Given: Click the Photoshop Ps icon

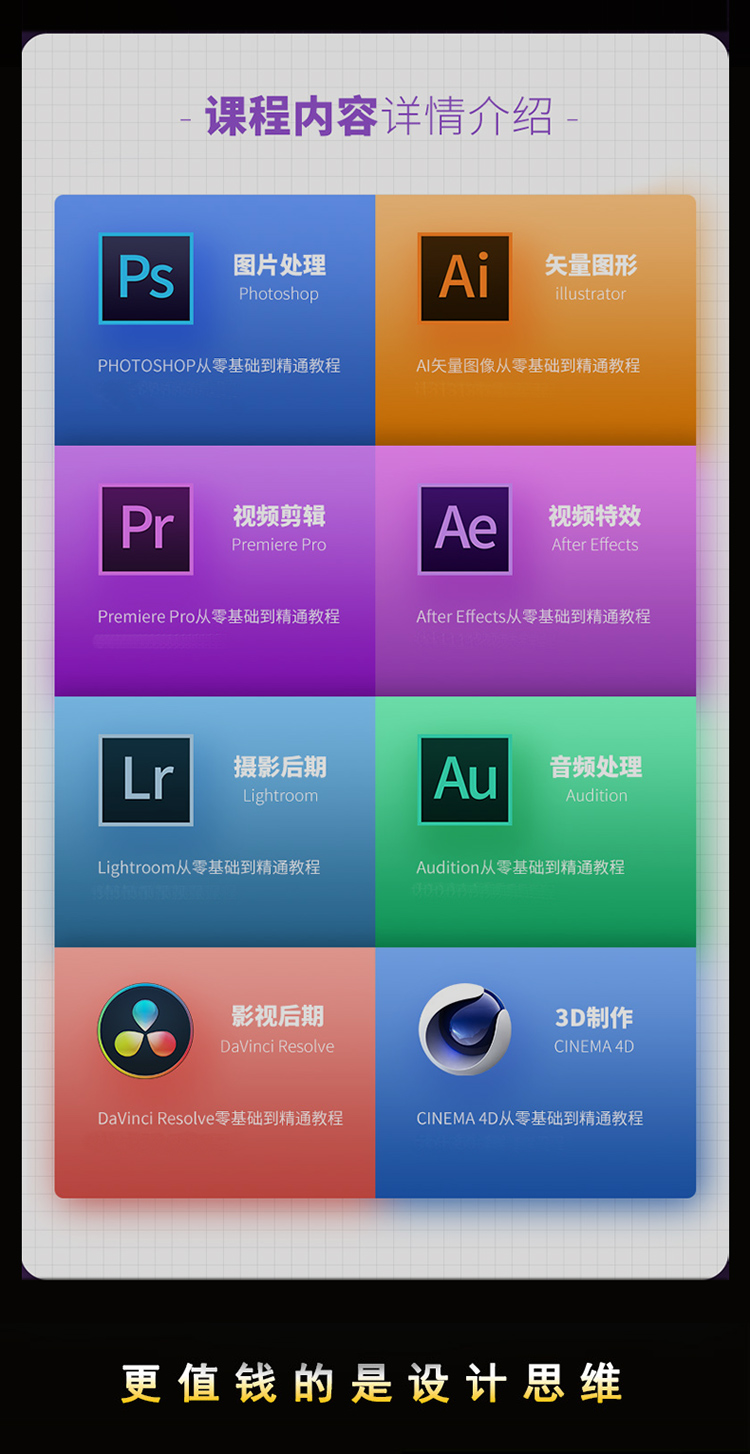Looking at the screenshot, I should pos(146,278).
